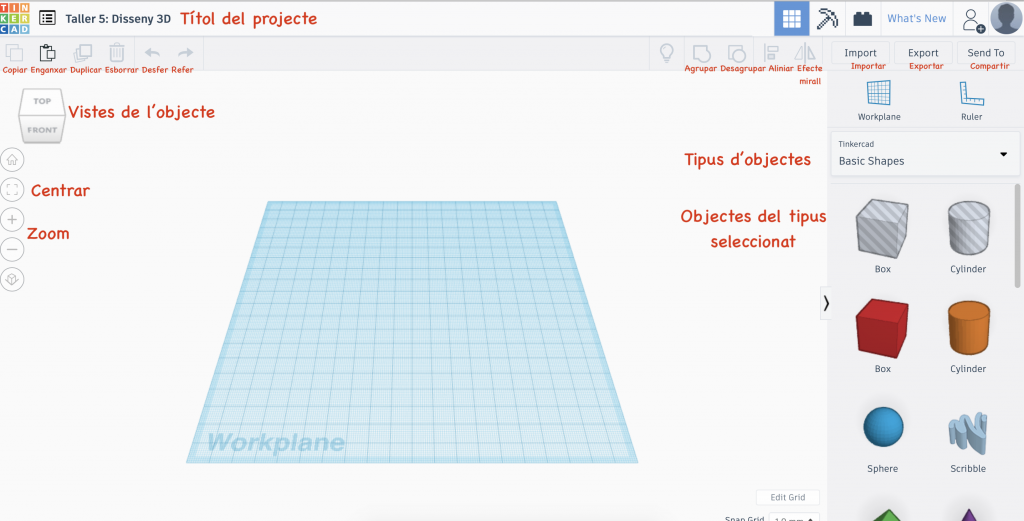Click the Undo arrow icon
The image size is (1024, 521).
click(x=152, y=53)
